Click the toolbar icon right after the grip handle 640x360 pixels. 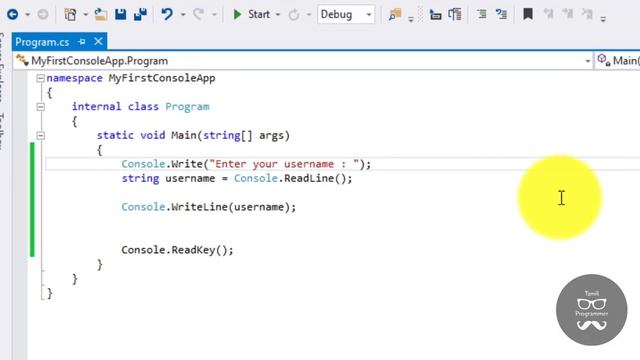435,15
